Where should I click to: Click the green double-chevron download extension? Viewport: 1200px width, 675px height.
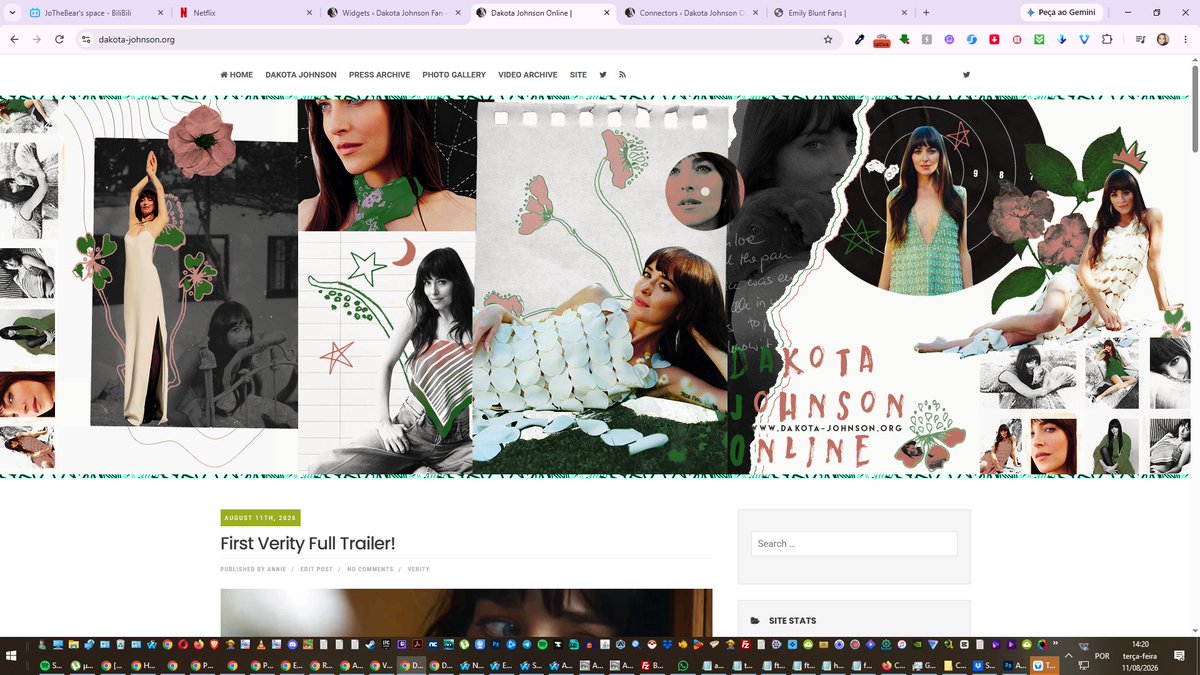coord(1039,39)
